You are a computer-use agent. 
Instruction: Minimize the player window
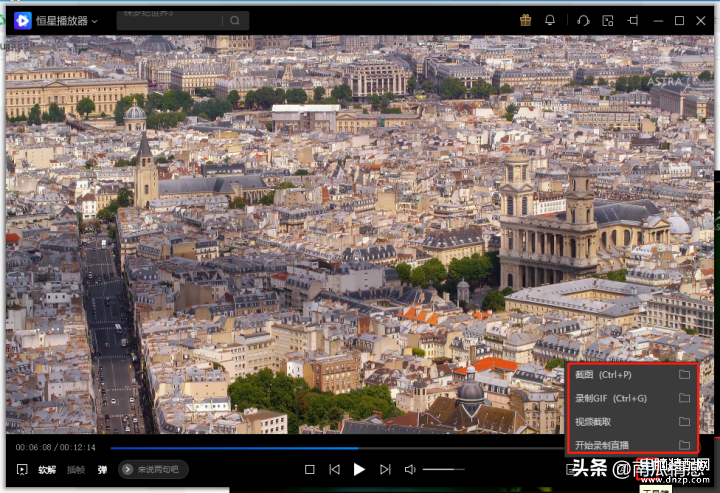click(658, 21)
